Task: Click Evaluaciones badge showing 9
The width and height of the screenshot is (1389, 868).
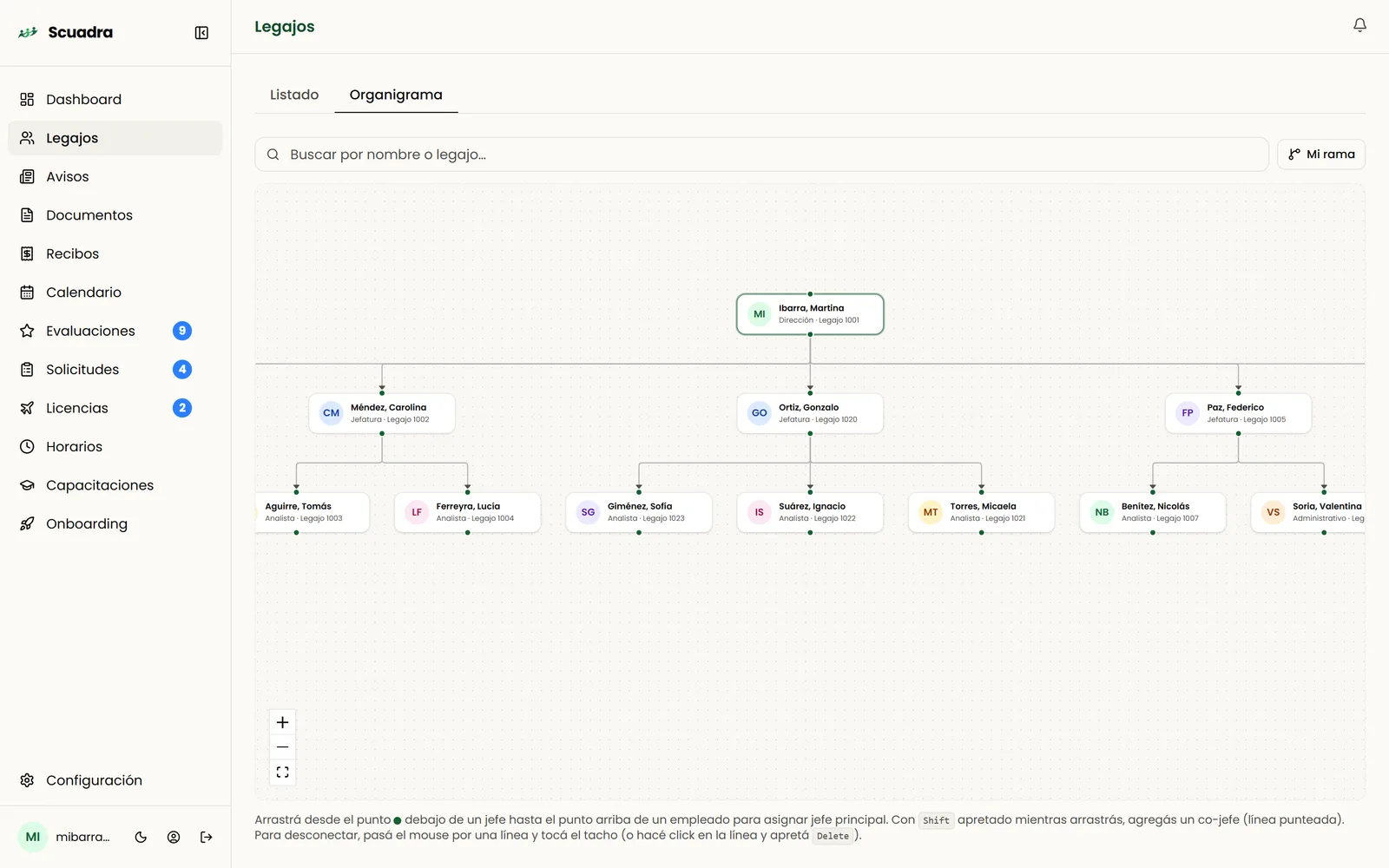Action: (x=182, y=331)
